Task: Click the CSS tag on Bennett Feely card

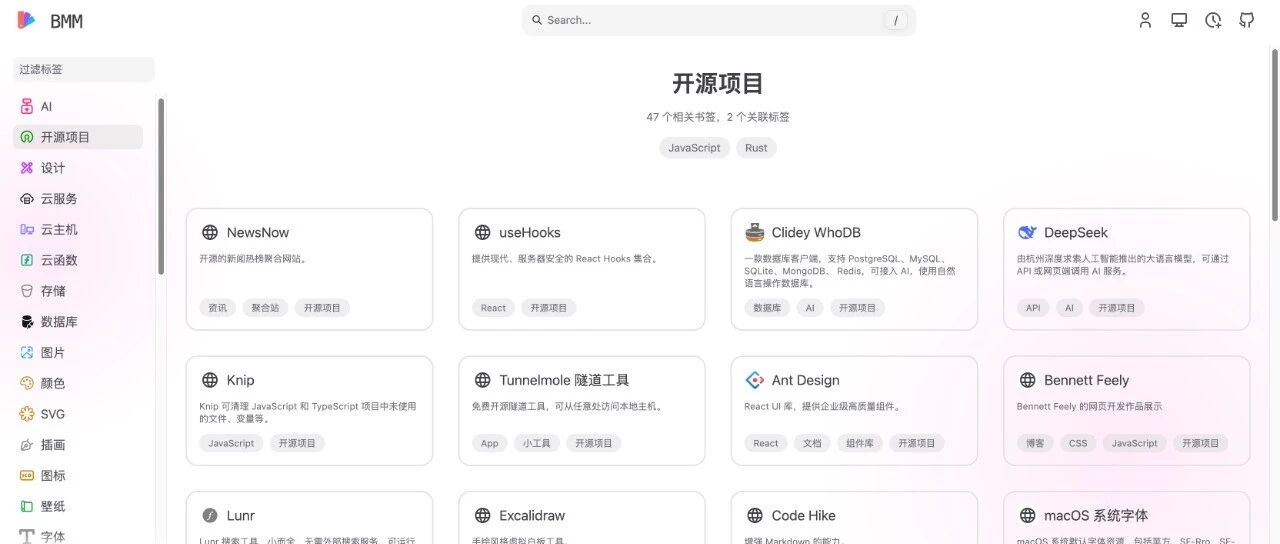Action: 1078,443
